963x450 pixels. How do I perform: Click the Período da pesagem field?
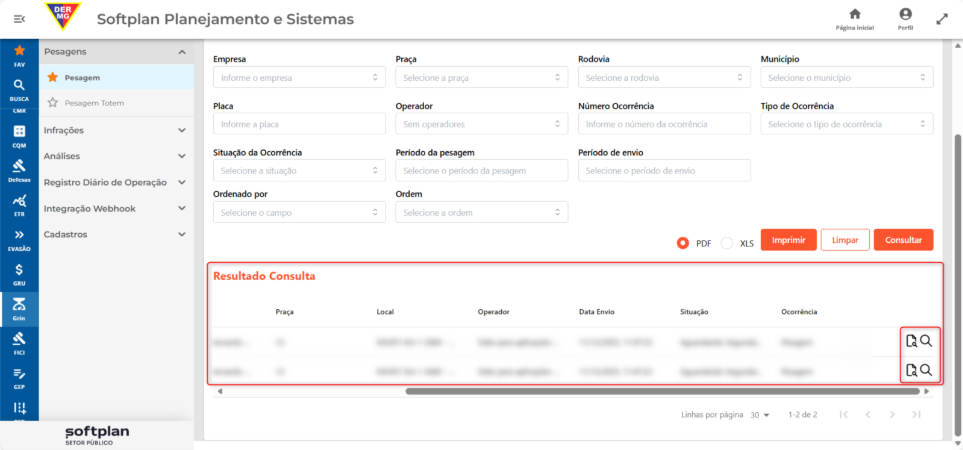coord(482,171)
